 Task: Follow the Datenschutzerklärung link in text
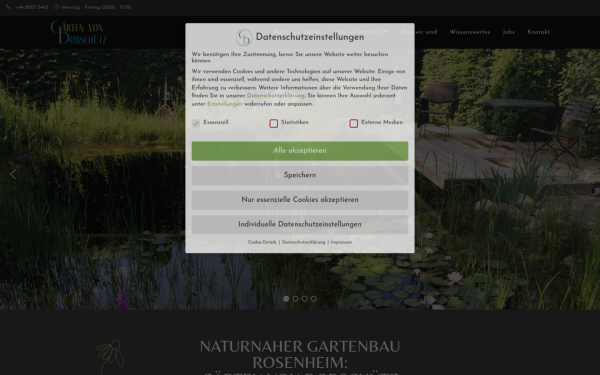pyautogui.click(x=276, y=96)
